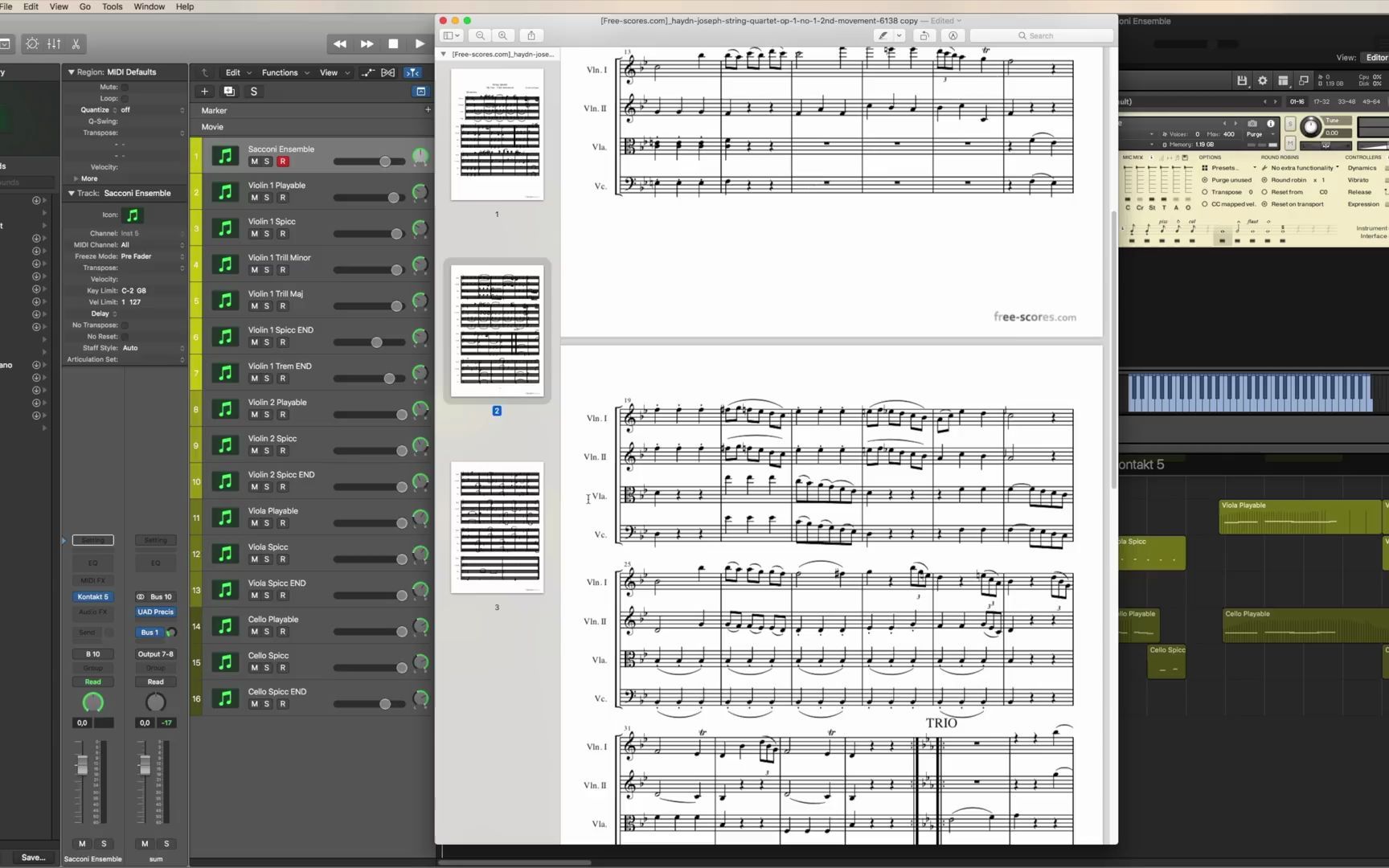Click the Save button at bottom left

[33, 858]
